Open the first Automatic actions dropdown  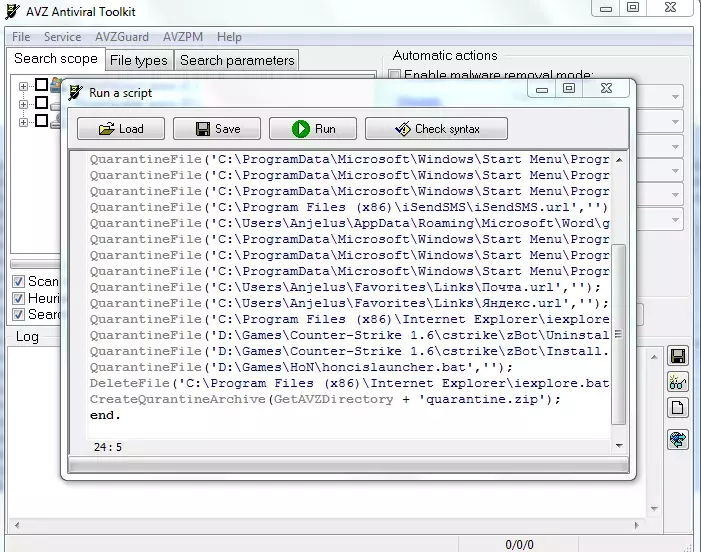coord(675,97)
